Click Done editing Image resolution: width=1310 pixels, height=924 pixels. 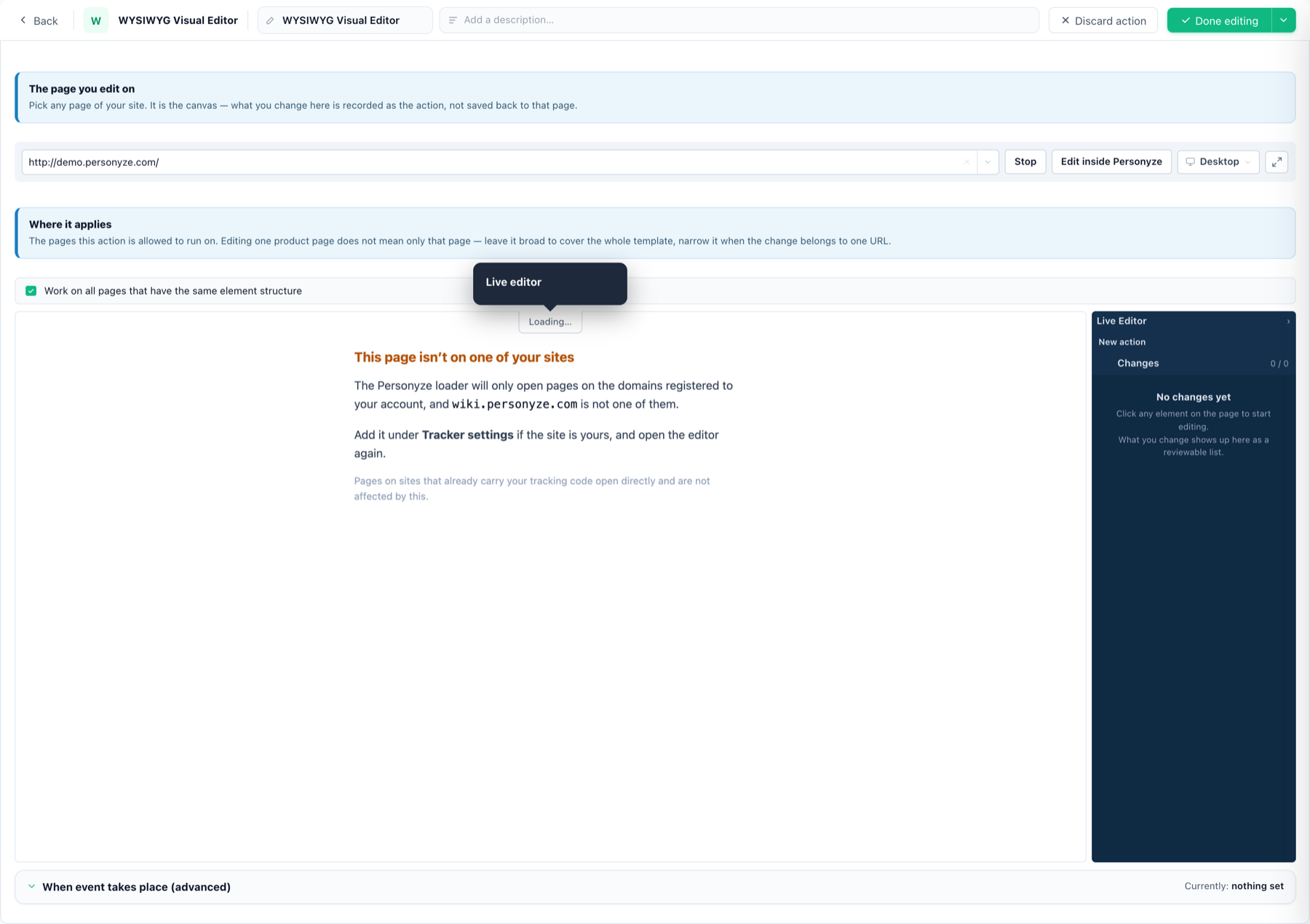[1219, 20]
